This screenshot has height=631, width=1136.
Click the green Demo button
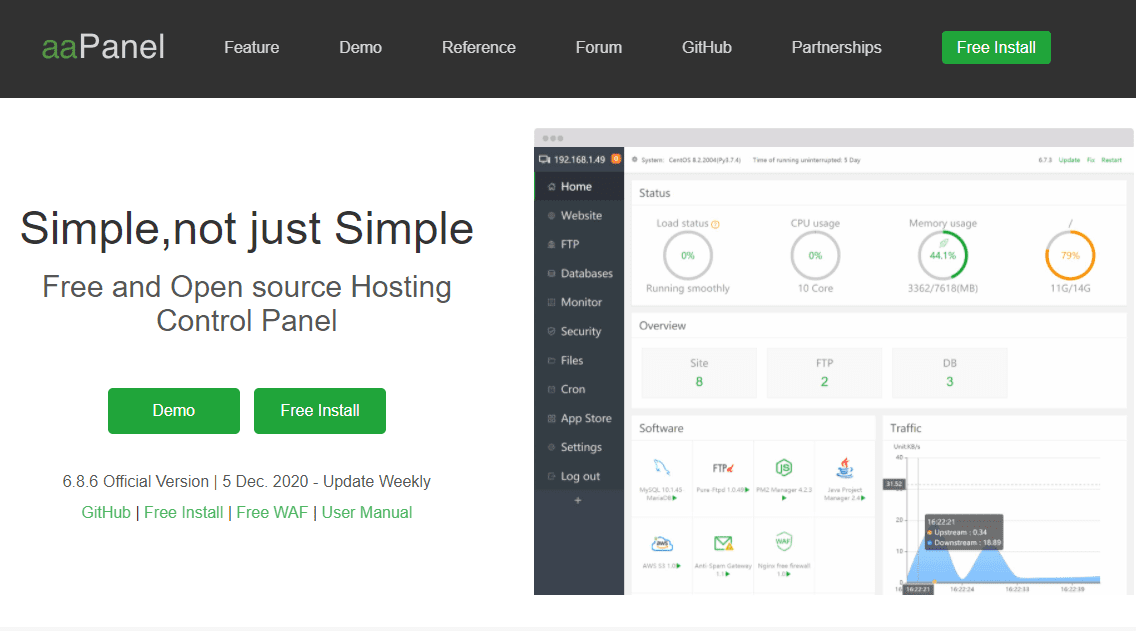click(x=173, y=410)
